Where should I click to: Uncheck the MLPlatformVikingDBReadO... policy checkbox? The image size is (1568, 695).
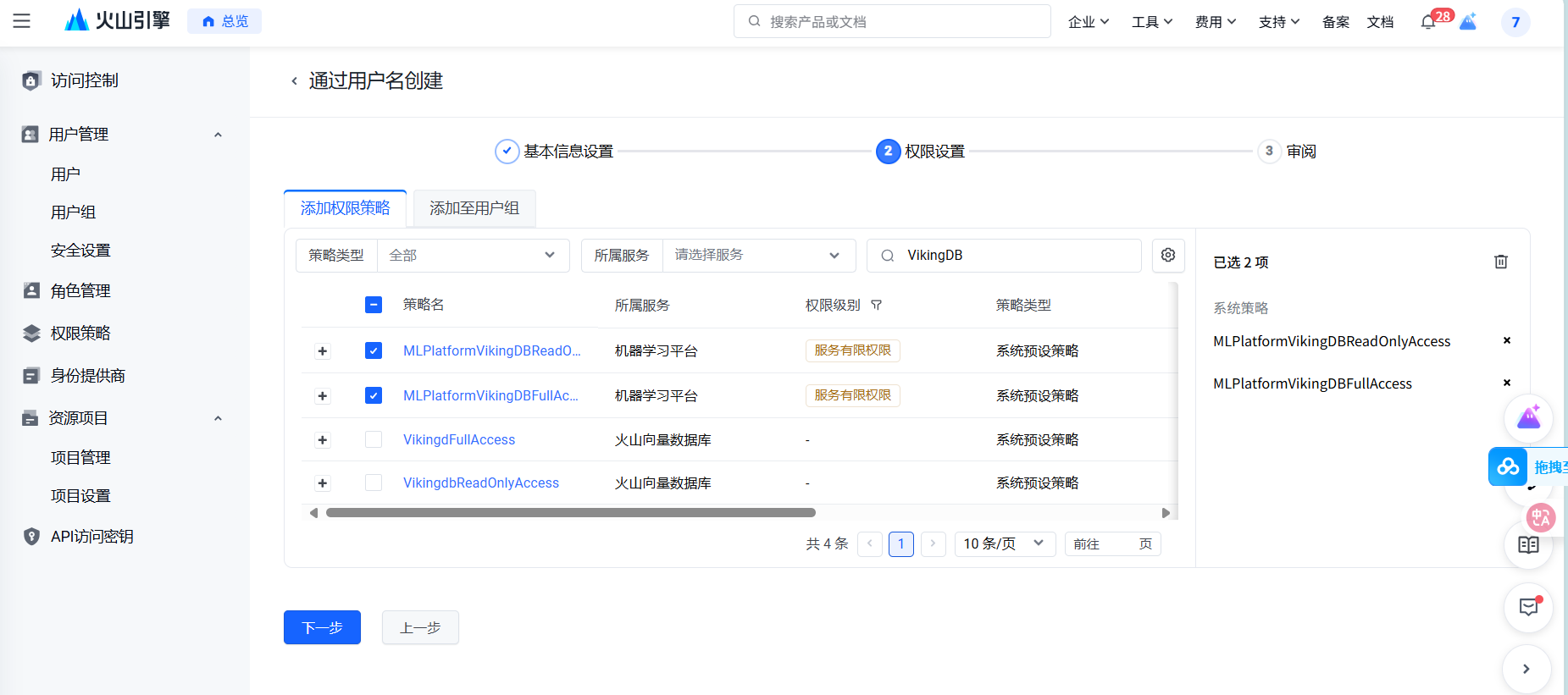tap(374, 350)
